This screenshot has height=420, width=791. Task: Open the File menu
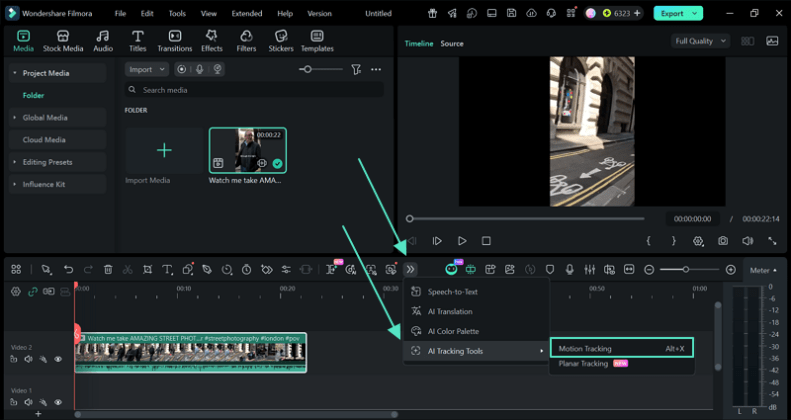[x=120, y=14]
